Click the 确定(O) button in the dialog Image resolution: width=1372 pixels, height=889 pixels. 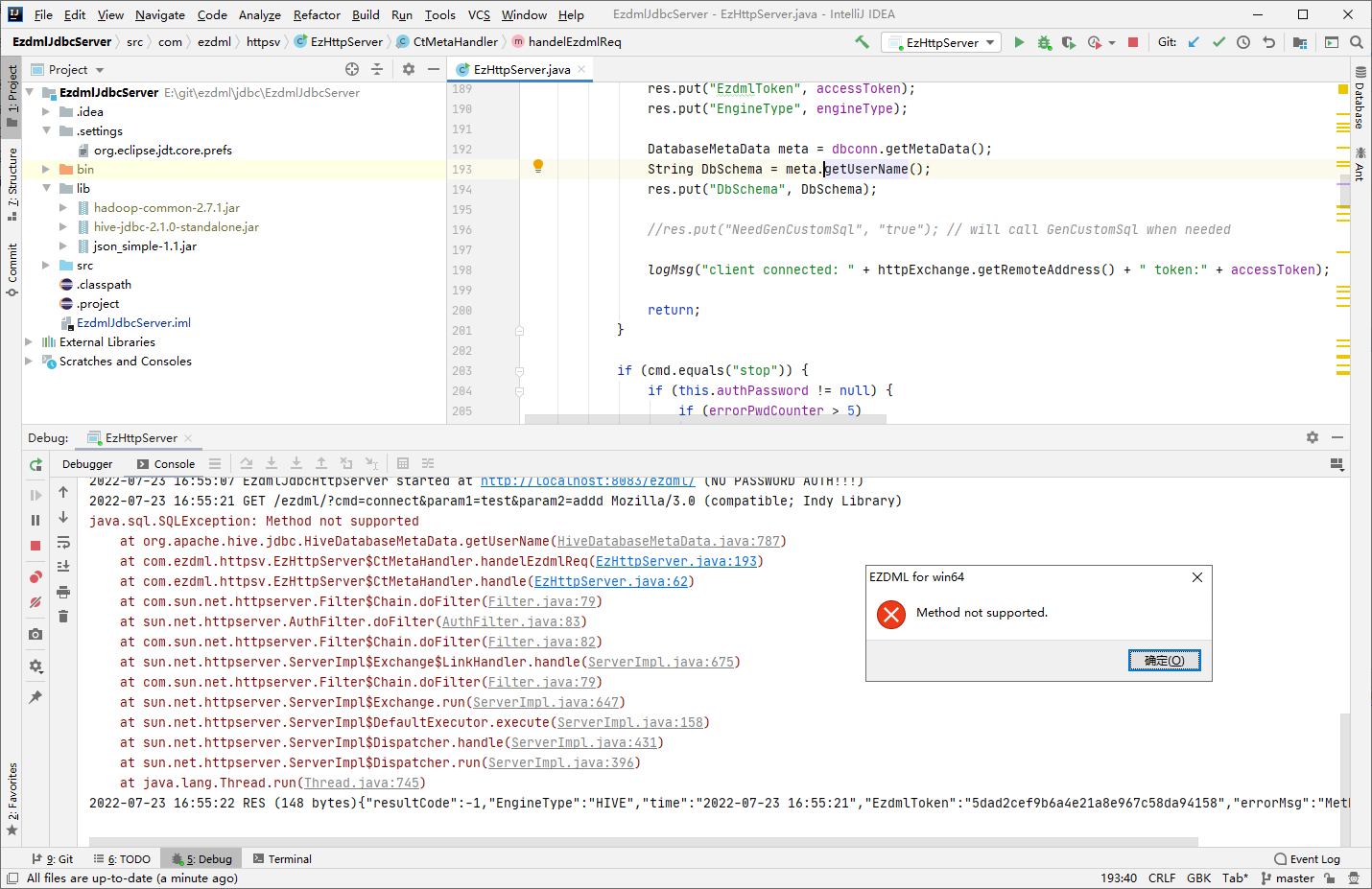click(x=1164, y=661)
